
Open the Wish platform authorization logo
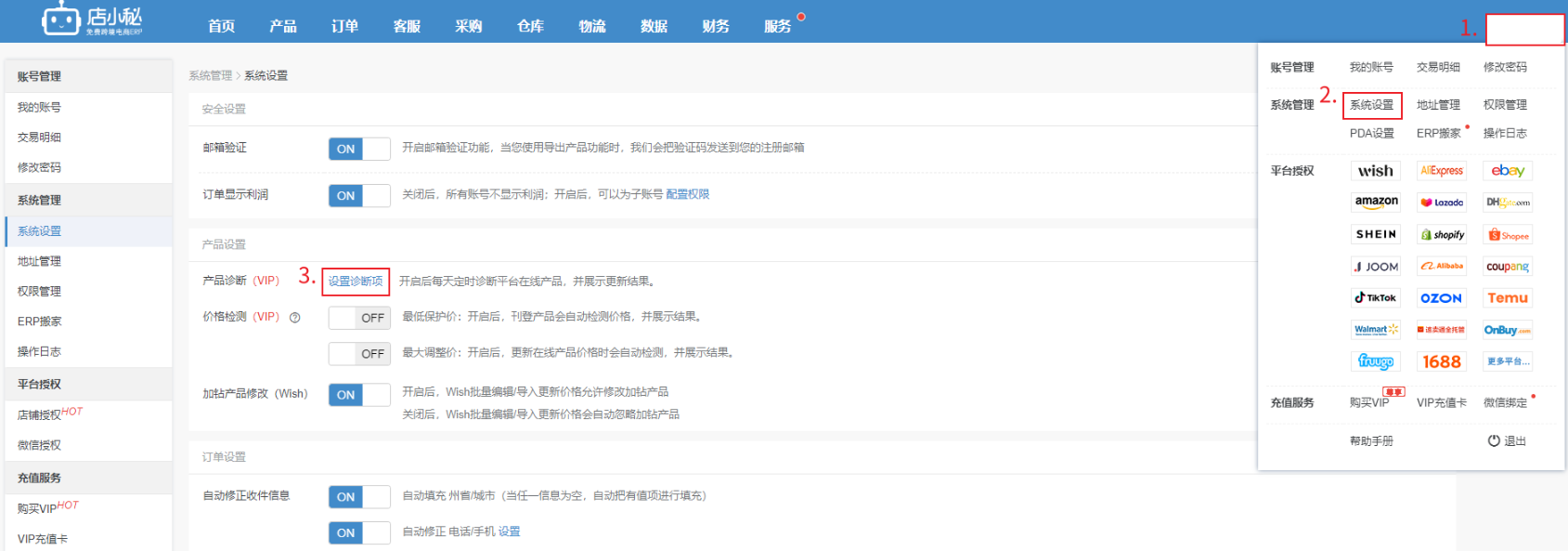click(1375, 171)
